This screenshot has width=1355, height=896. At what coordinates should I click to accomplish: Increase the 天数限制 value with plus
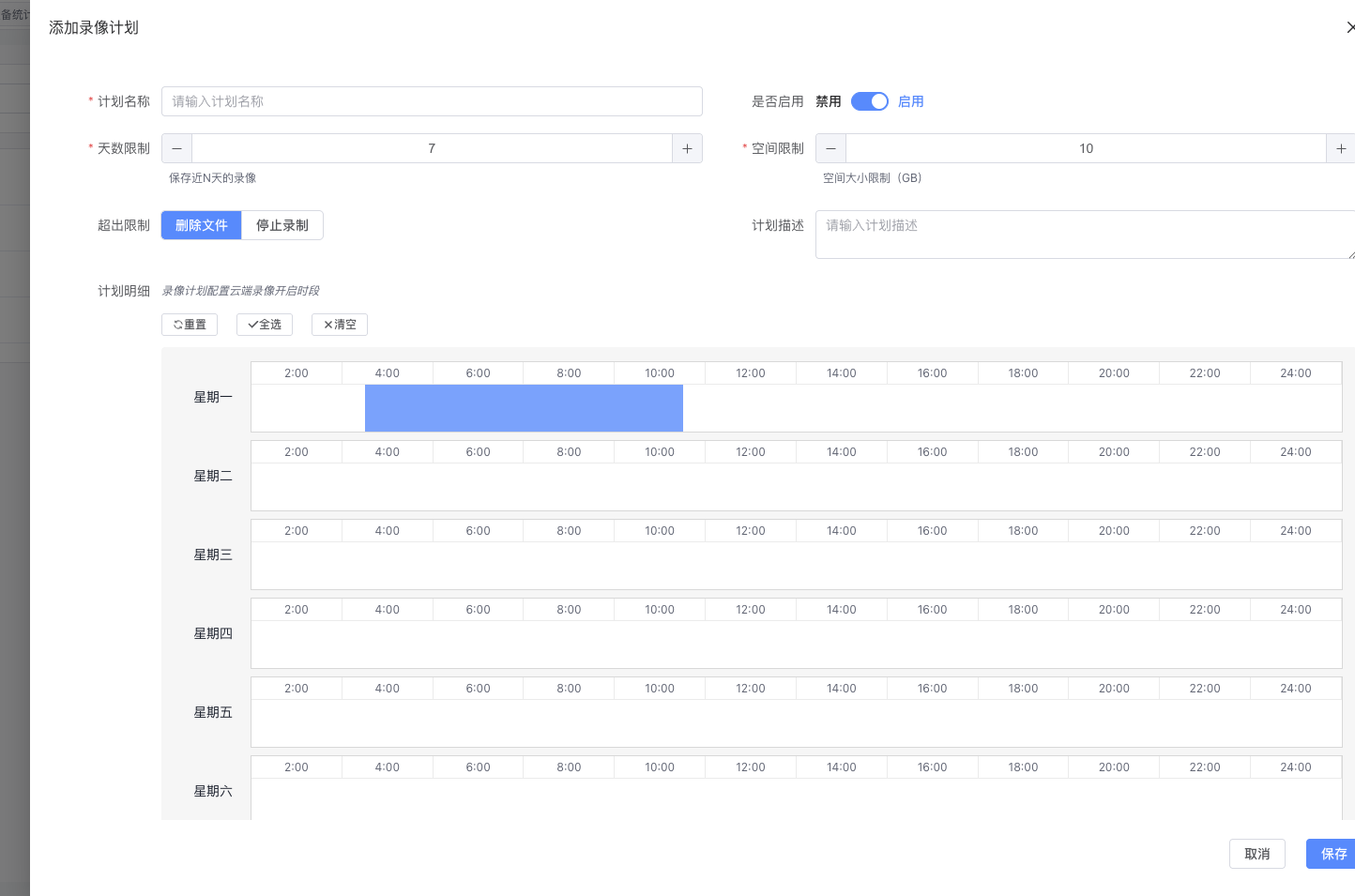pos(687,148)
